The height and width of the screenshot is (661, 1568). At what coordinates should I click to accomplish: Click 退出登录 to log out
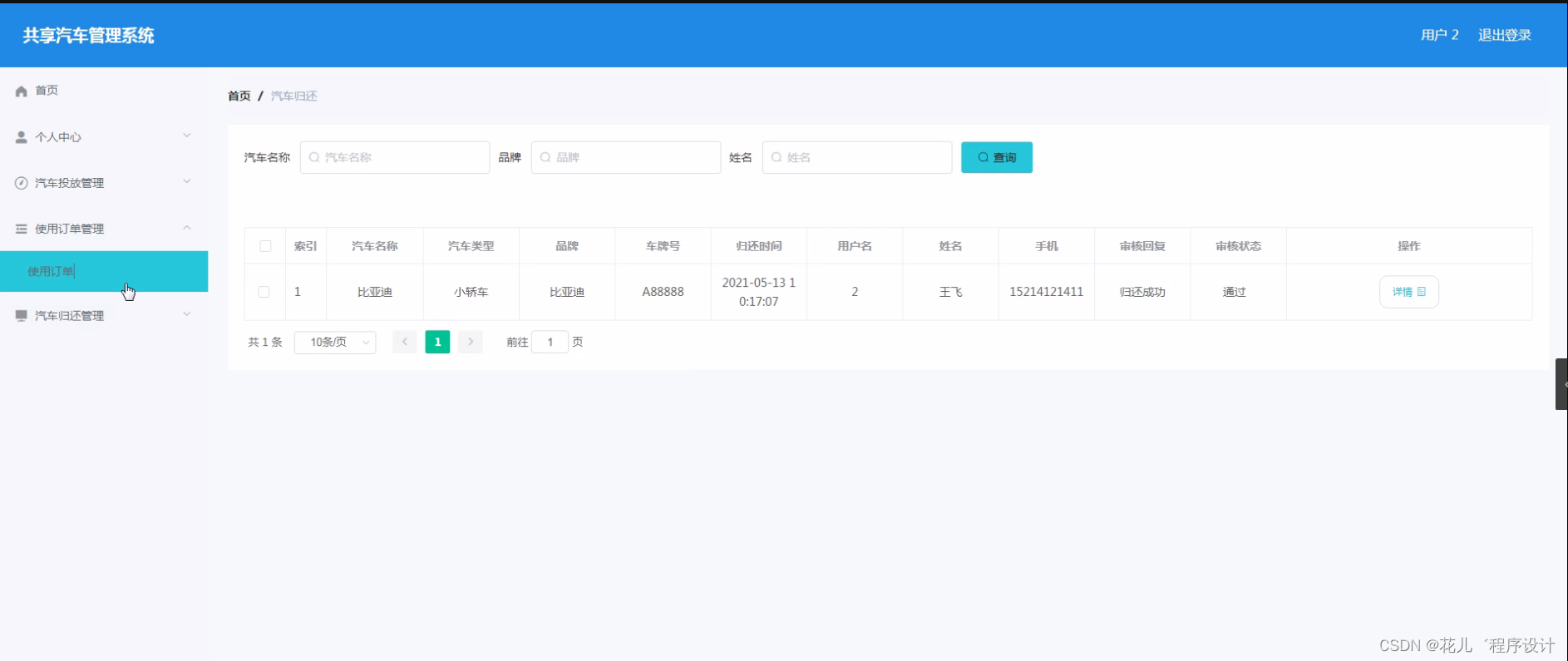point(1505,35)
